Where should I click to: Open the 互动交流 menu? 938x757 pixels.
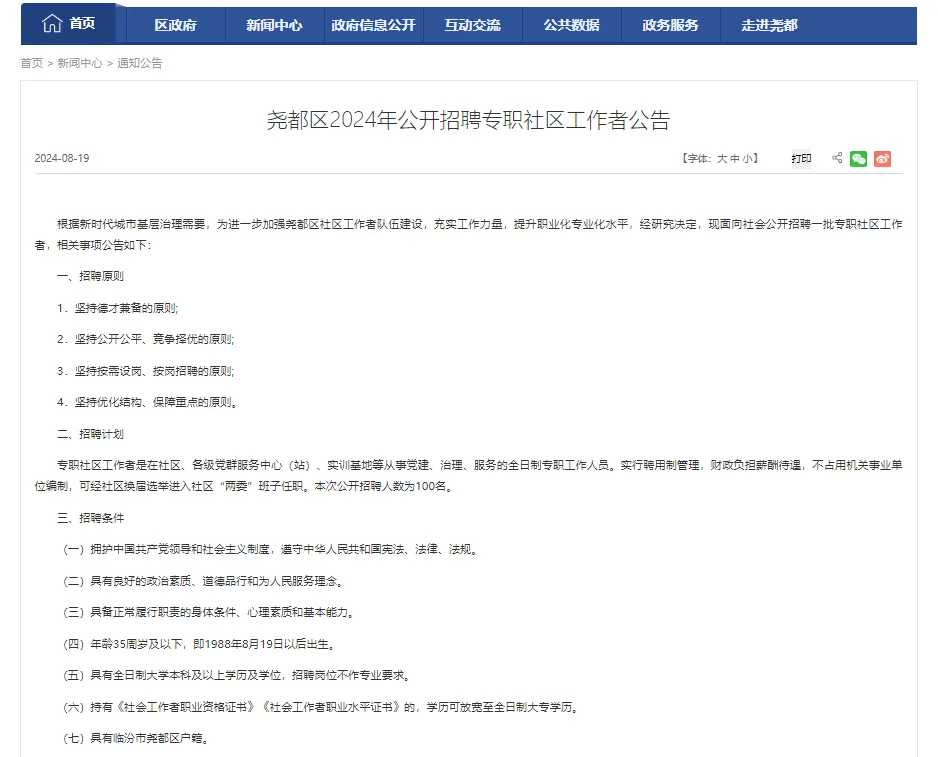(x=472, y=21)
